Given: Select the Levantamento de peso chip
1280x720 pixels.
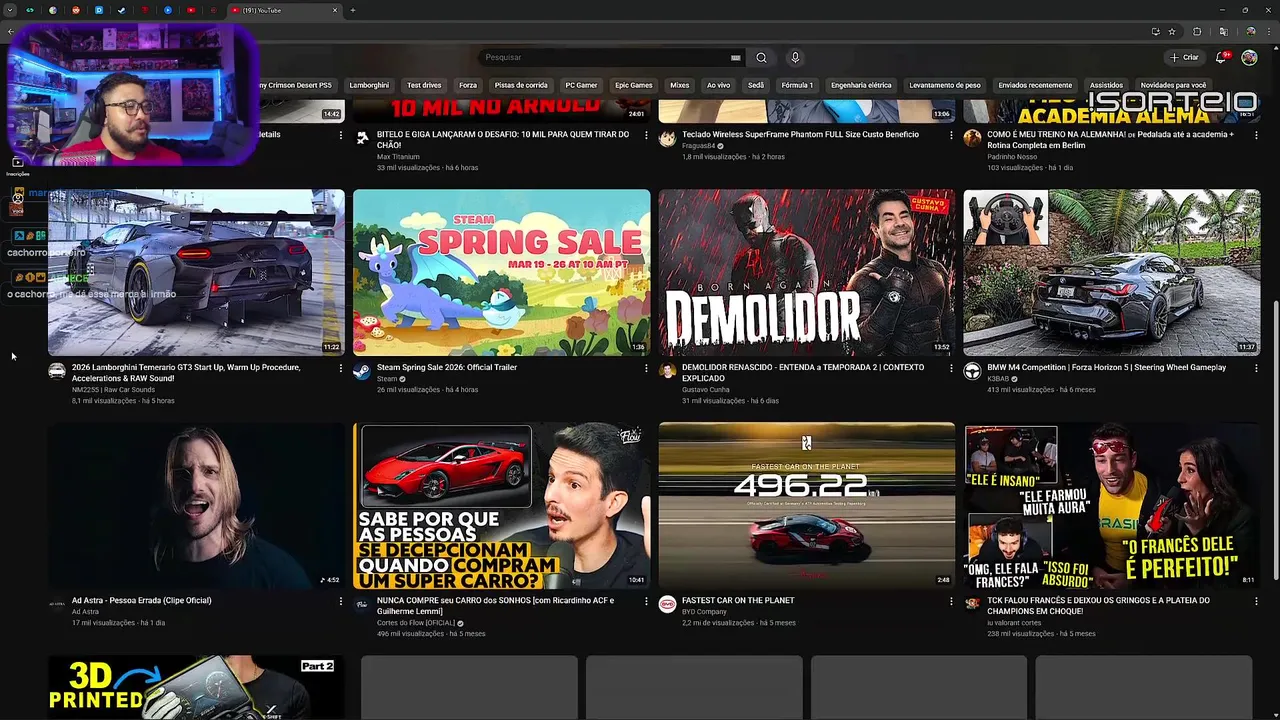Looking at the screenshot, I should pyautogui.click(x=945, y=85).
